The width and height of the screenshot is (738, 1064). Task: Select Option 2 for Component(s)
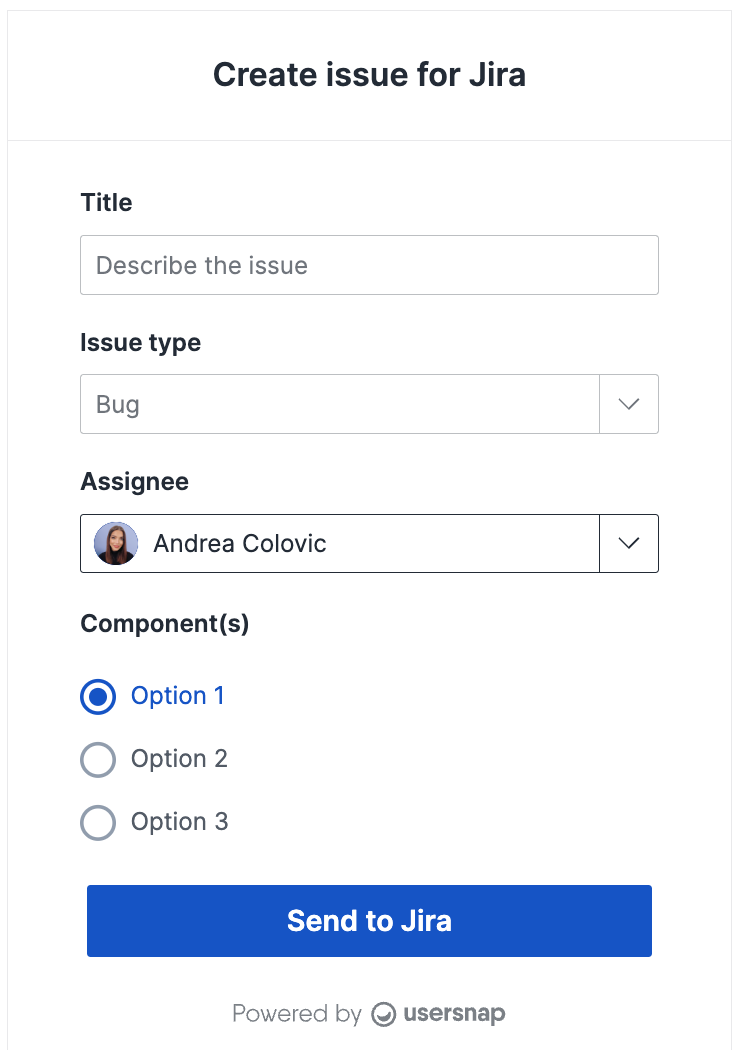click(98, 759)
